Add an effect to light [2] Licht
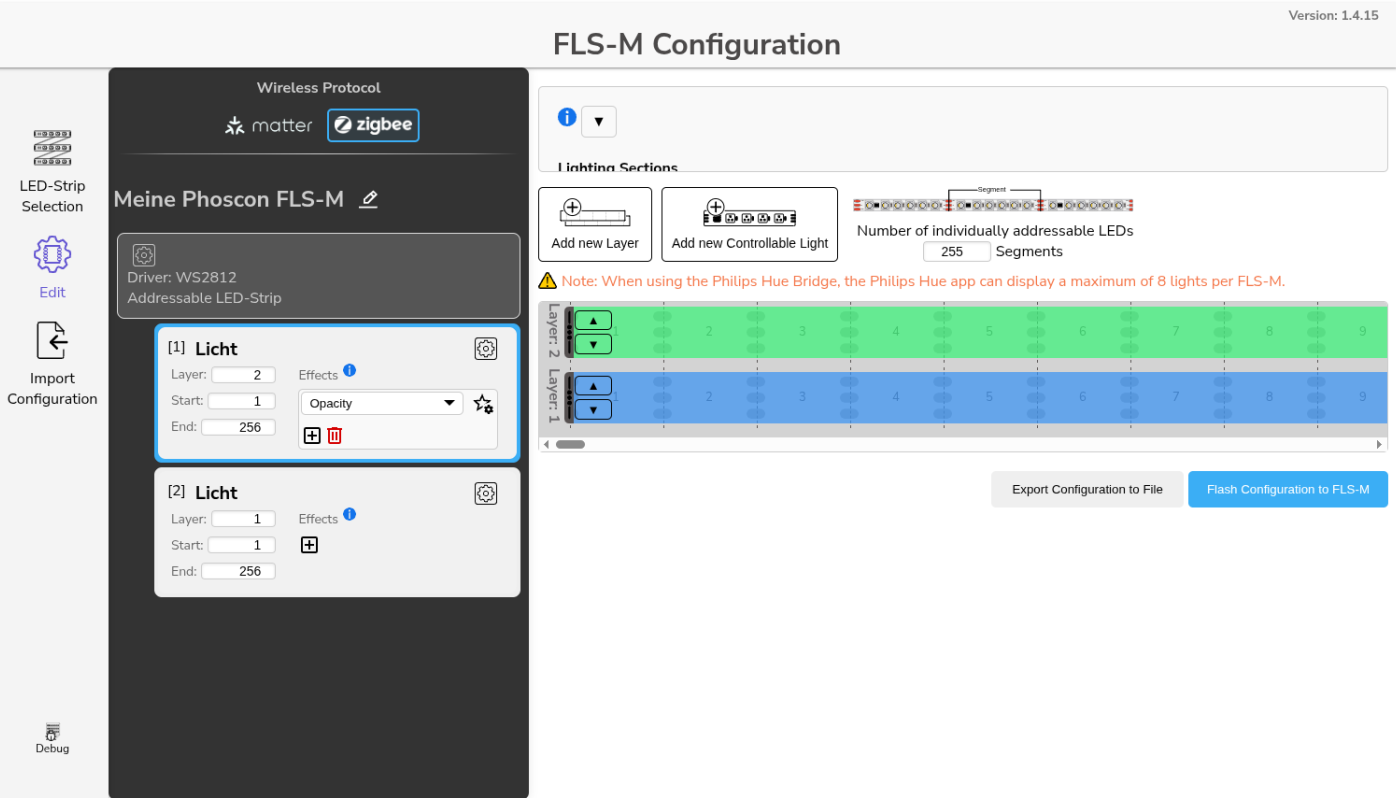Viewport: 1396px width, 798px height. pyautogui.click(x=310, y=545)
